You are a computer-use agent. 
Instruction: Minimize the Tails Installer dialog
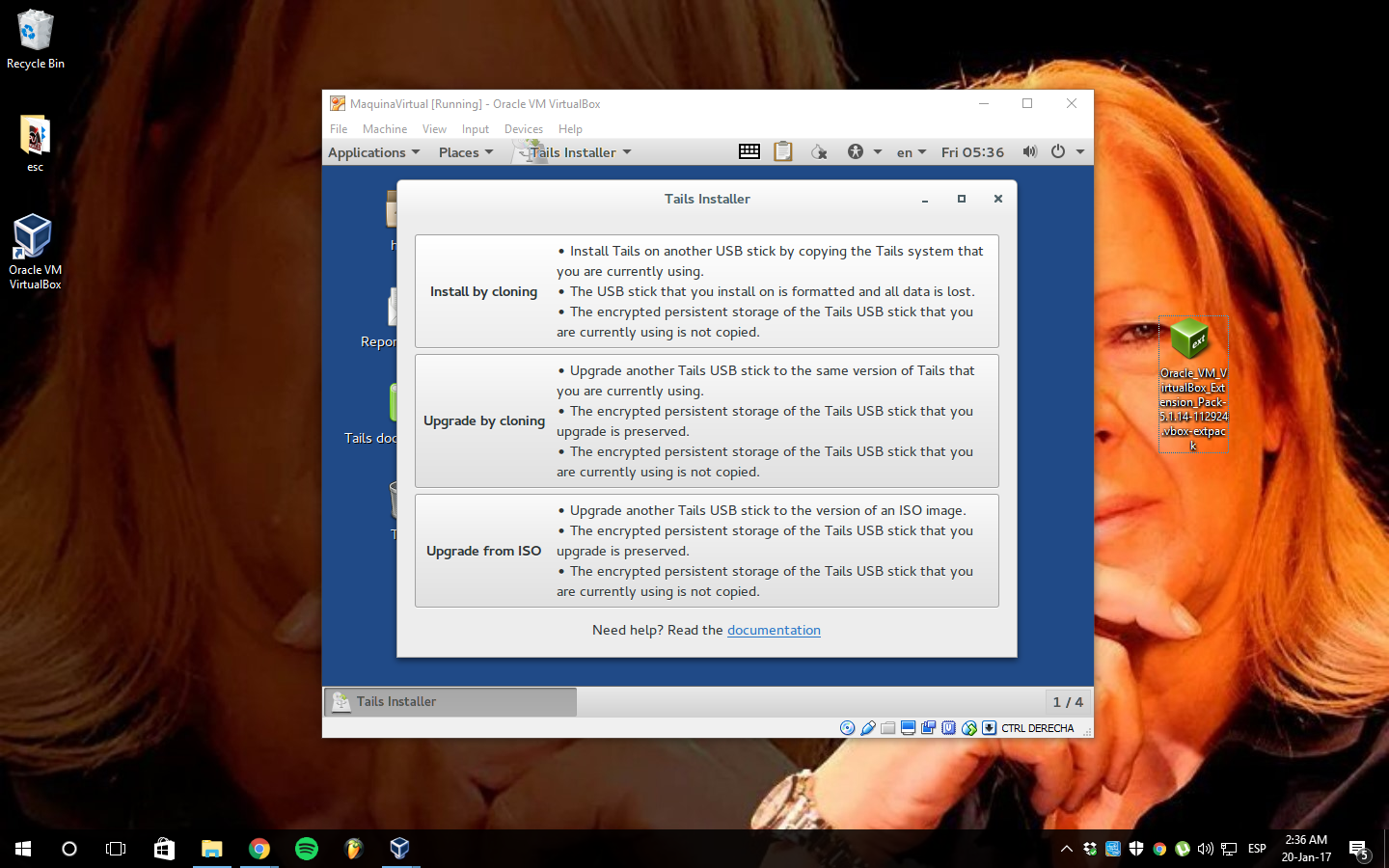[x=925, y=199]
